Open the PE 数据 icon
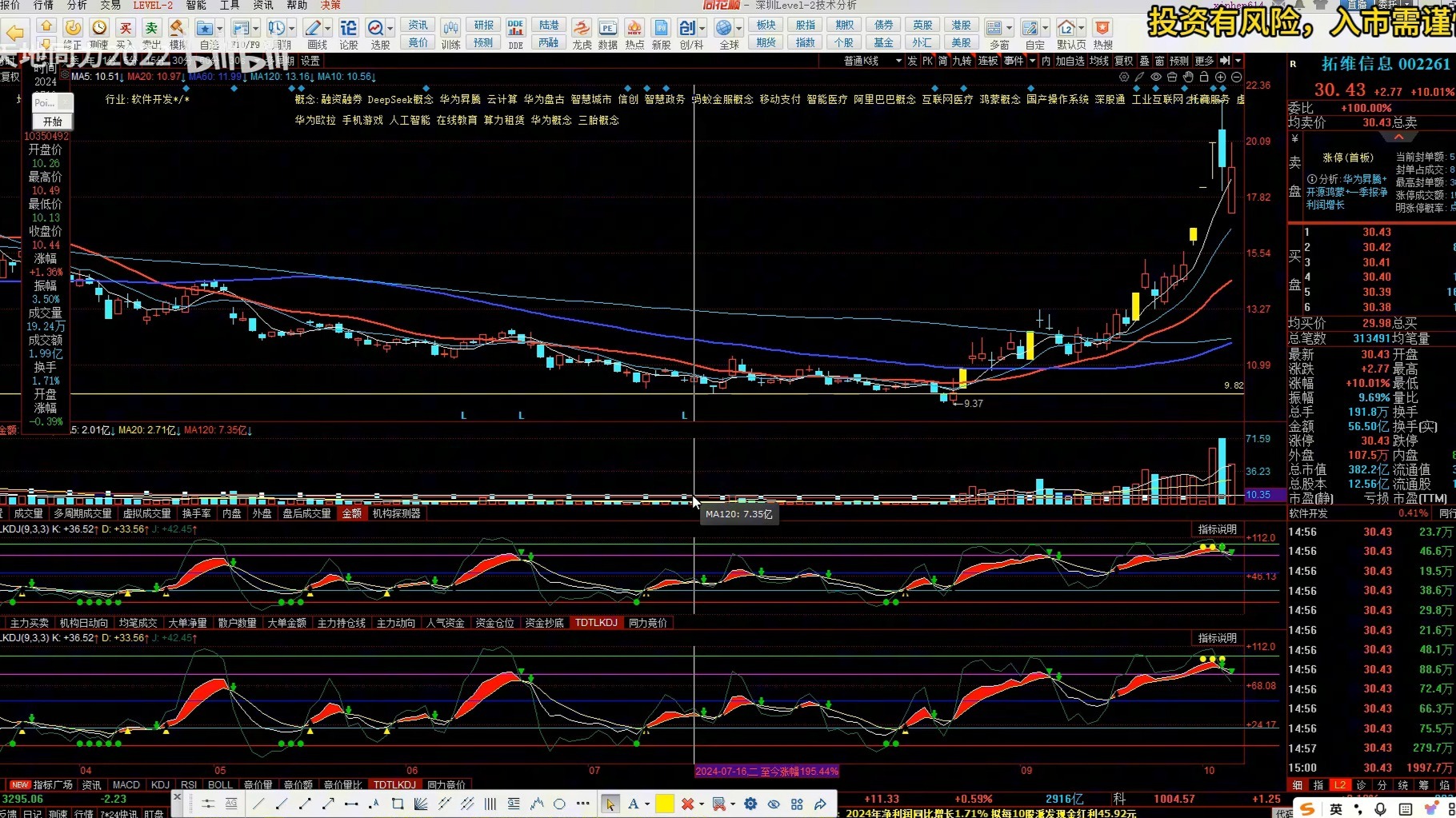The width and height of the screenshot is (1456, 818). [x=607, y=29]
